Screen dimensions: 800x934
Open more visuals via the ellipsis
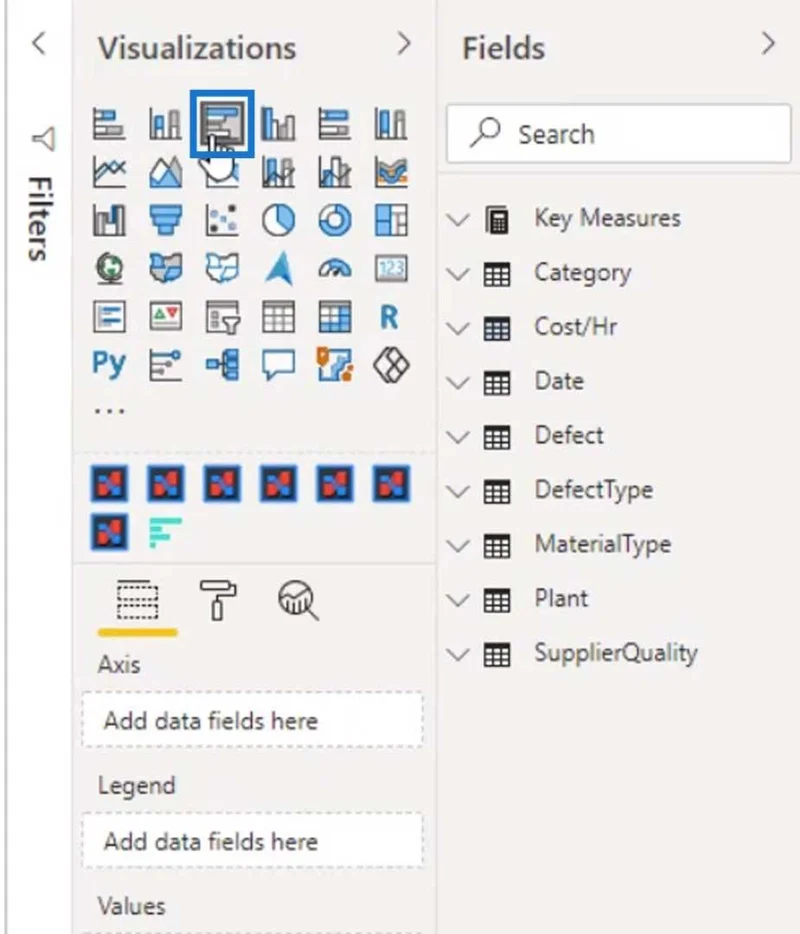(x=110, y=411)
